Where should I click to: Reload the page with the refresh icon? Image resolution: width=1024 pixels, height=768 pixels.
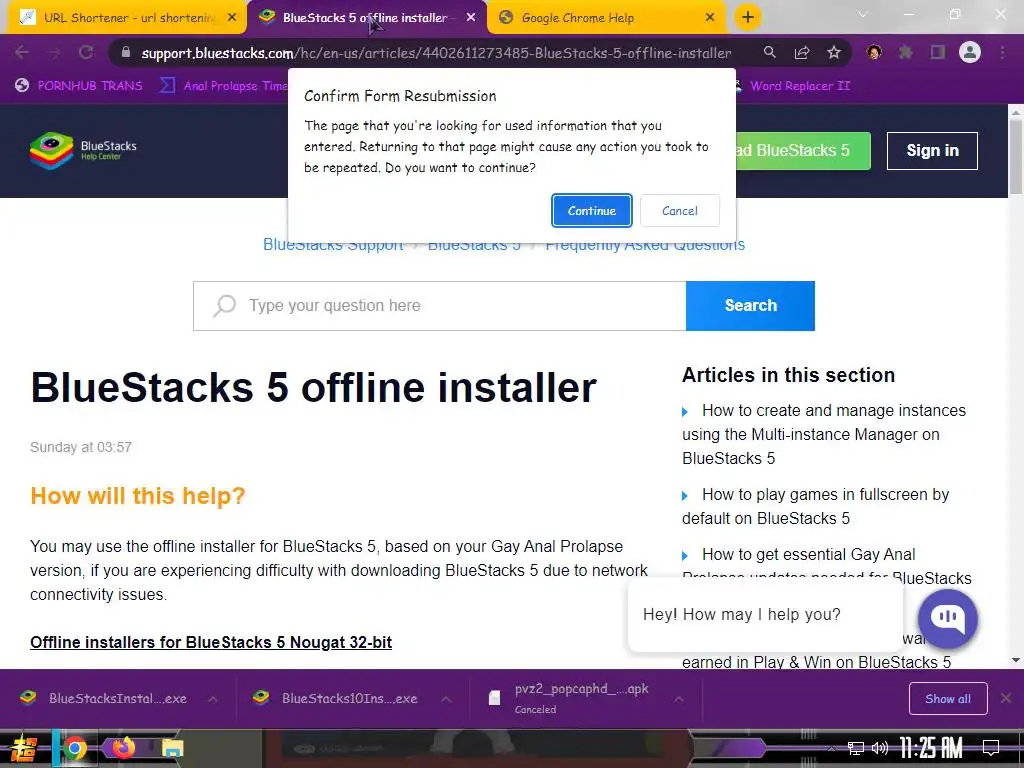coord(86,52)
